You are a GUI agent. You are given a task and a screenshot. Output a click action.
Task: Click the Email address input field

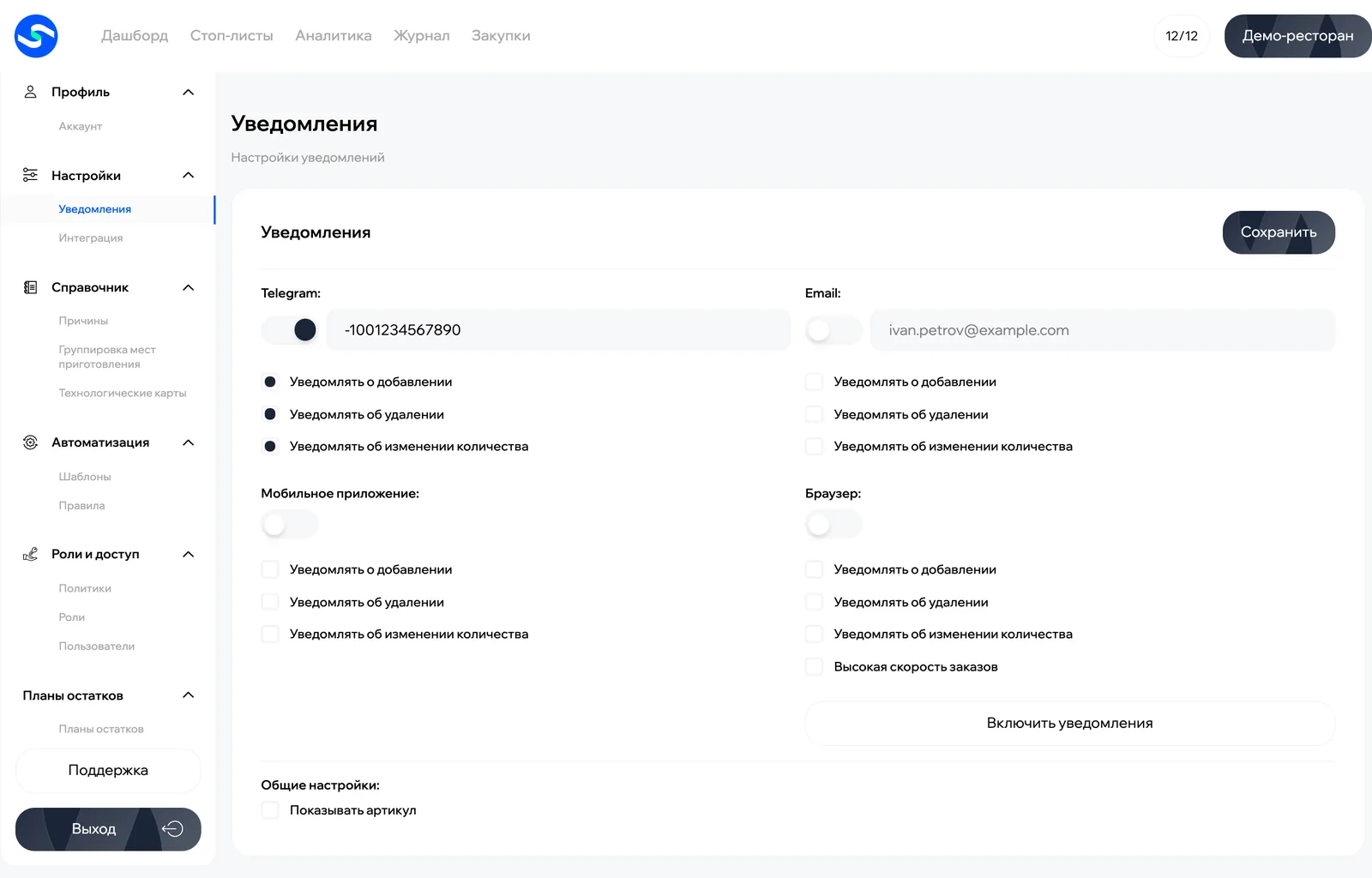[x=1103, y=330]
